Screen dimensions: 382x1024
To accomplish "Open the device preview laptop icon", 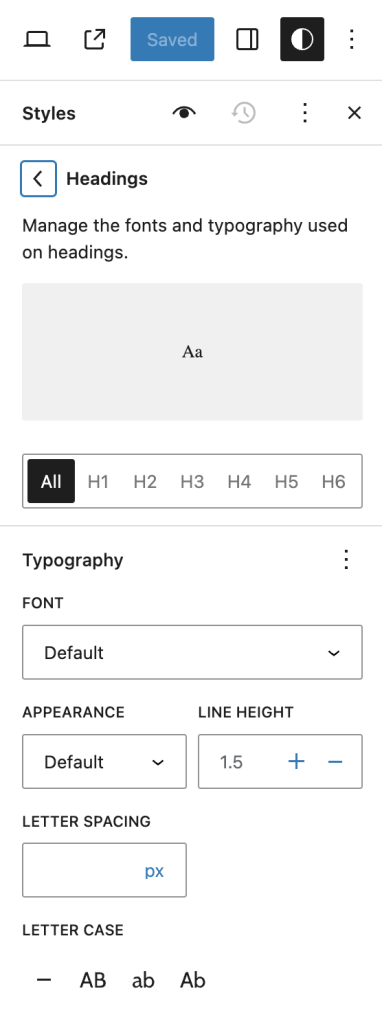I will pos(37,39).
